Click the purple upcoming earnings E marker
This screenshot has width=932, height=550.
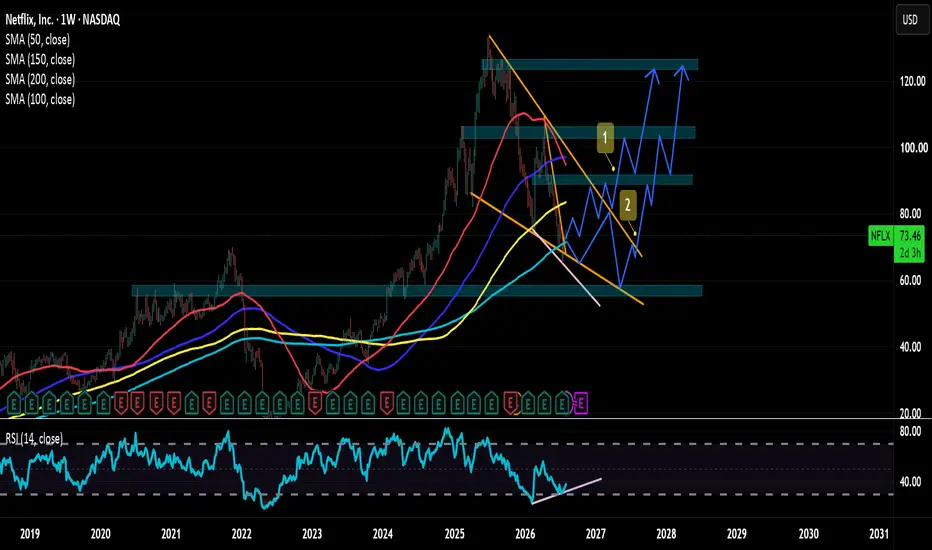pyautogui.click(x=581, y=404)
